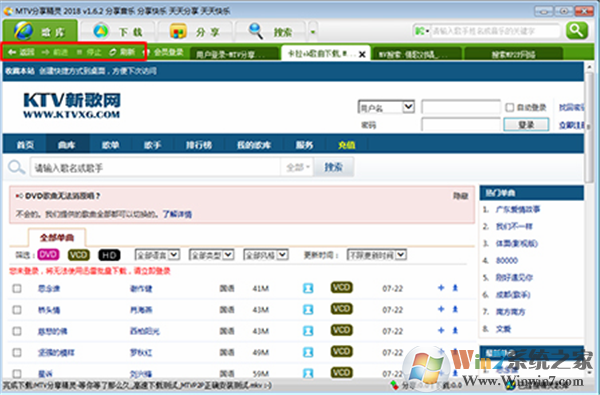Click the 收藏本站 bookmark link
Screen dimensions: 600x395
click(x=20, y=71)
